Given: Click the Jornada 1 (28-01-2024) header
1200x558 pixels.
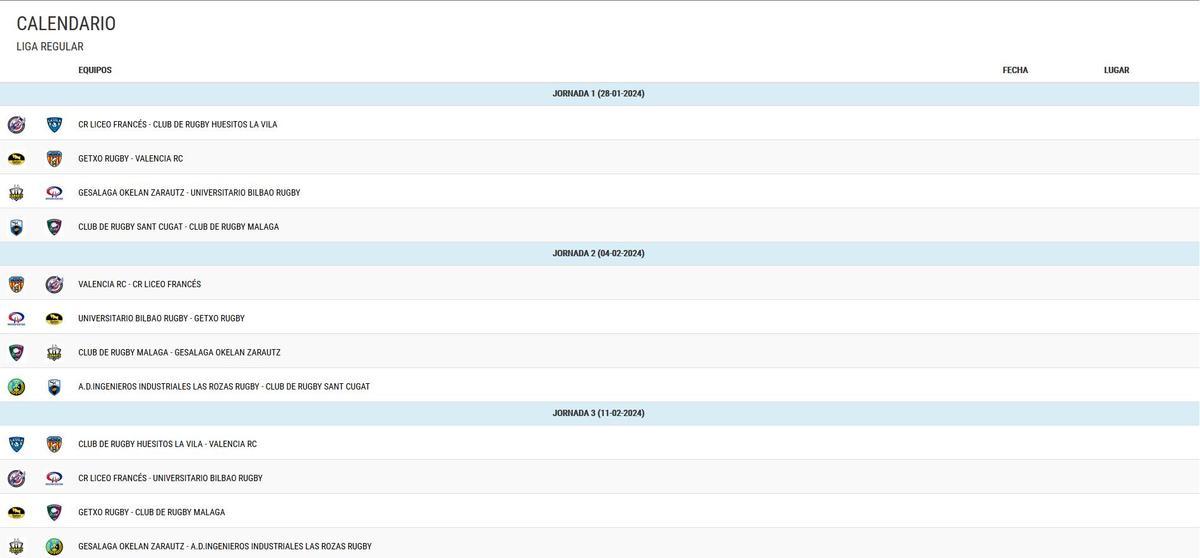Looking at the screenshot, I should coord(598,94).
